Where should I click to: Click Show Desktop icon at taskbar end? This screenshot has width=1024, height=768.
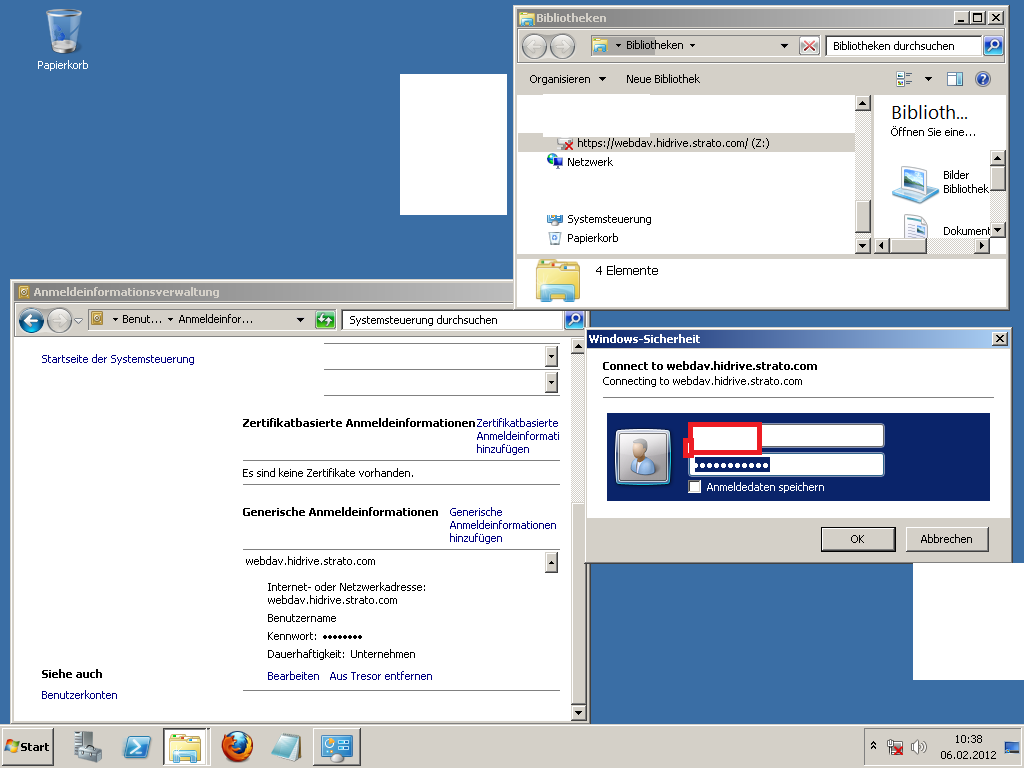(x=1012, y=747)
